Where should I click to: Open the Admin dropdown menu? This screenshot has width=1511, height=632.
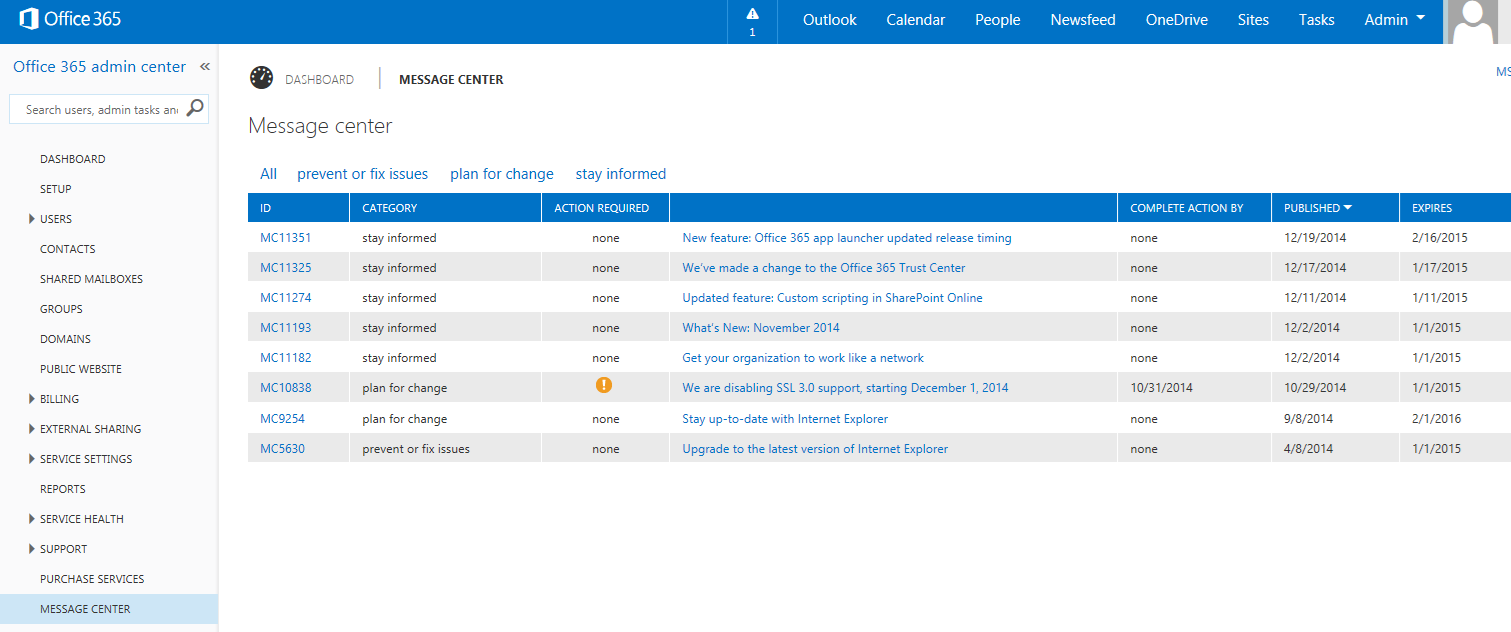tap(1395, 20)
